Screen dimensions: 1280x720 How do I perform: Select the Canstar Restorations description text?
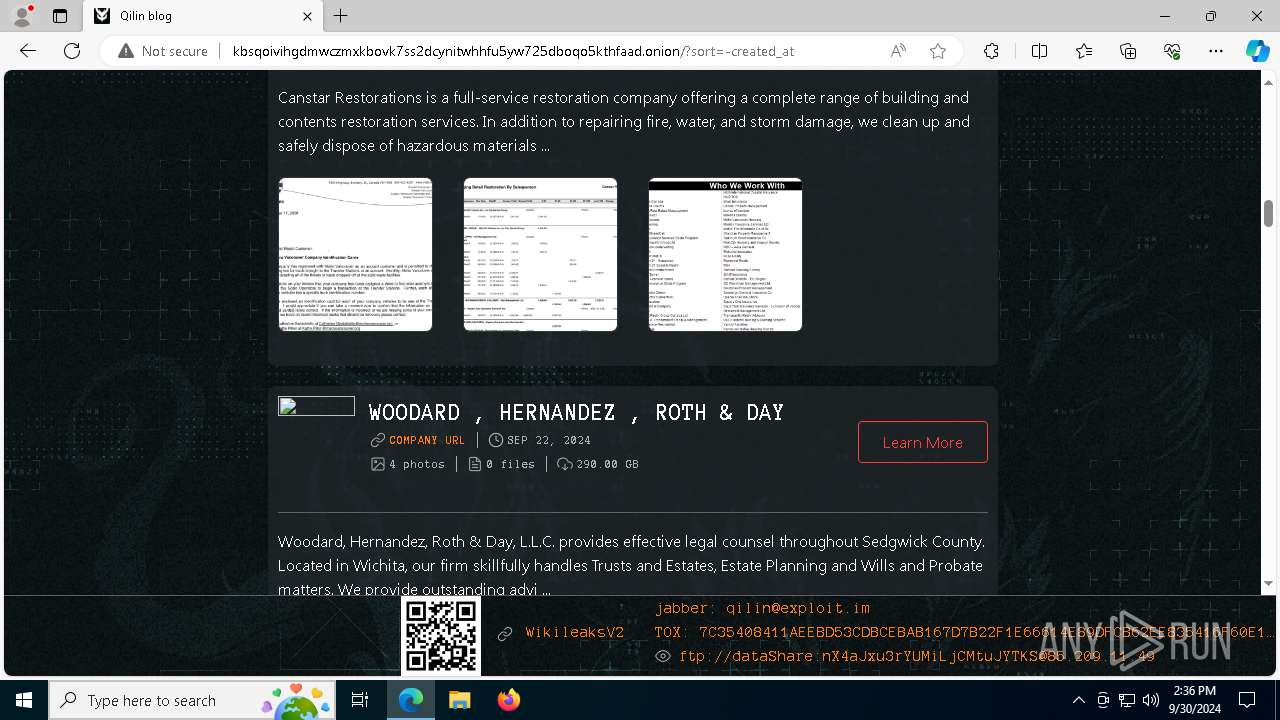pyautogui.click(x=624, y=122)
